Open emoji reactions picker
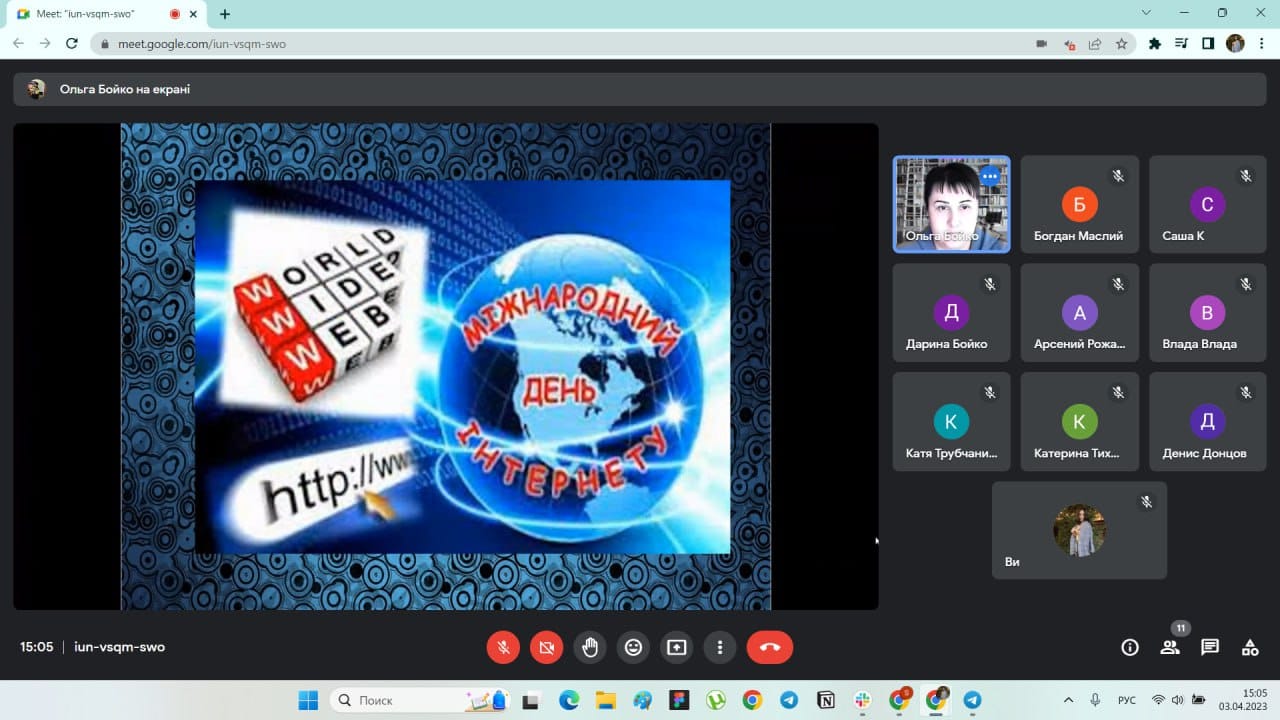This screenshot has height=720, width=1280. (633, 647)
